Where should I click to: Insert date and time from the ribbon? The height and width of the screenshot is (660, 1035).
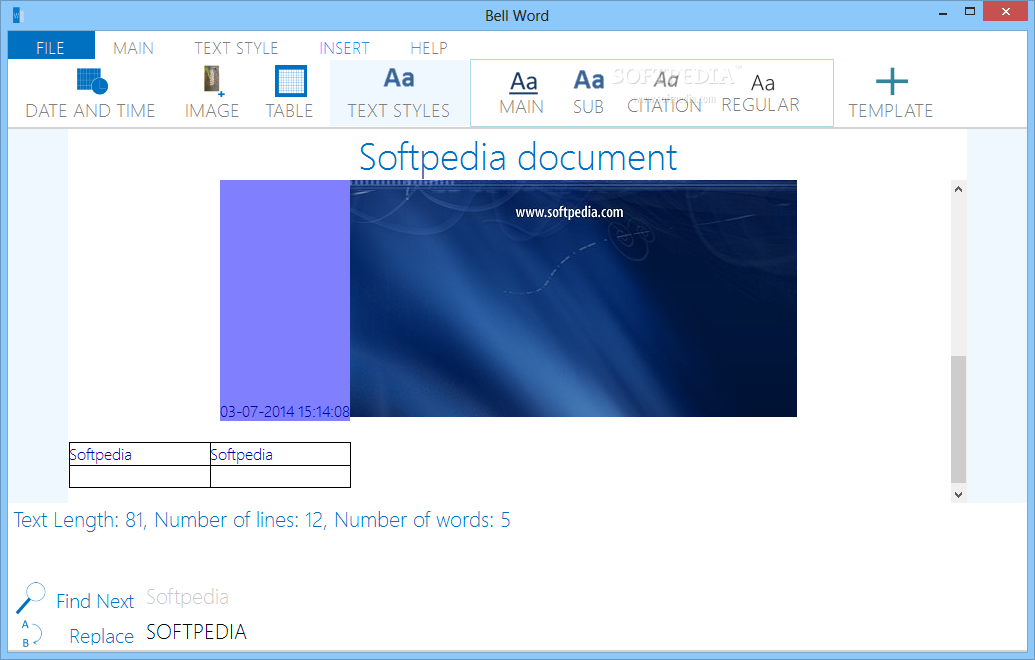(x=90, y=93)
